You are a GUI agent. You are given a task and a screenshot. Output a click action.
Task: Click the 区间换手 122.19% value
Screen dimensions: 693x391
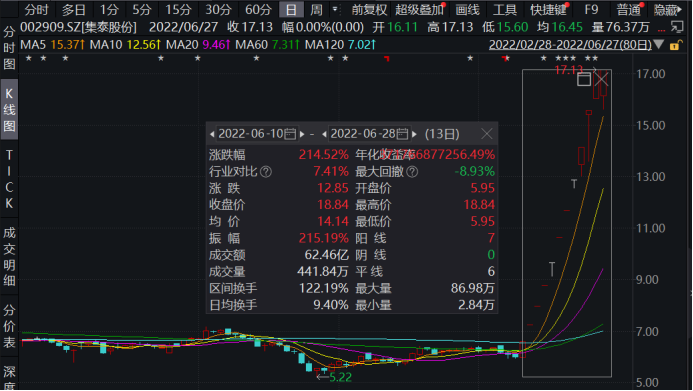point(324,288)
